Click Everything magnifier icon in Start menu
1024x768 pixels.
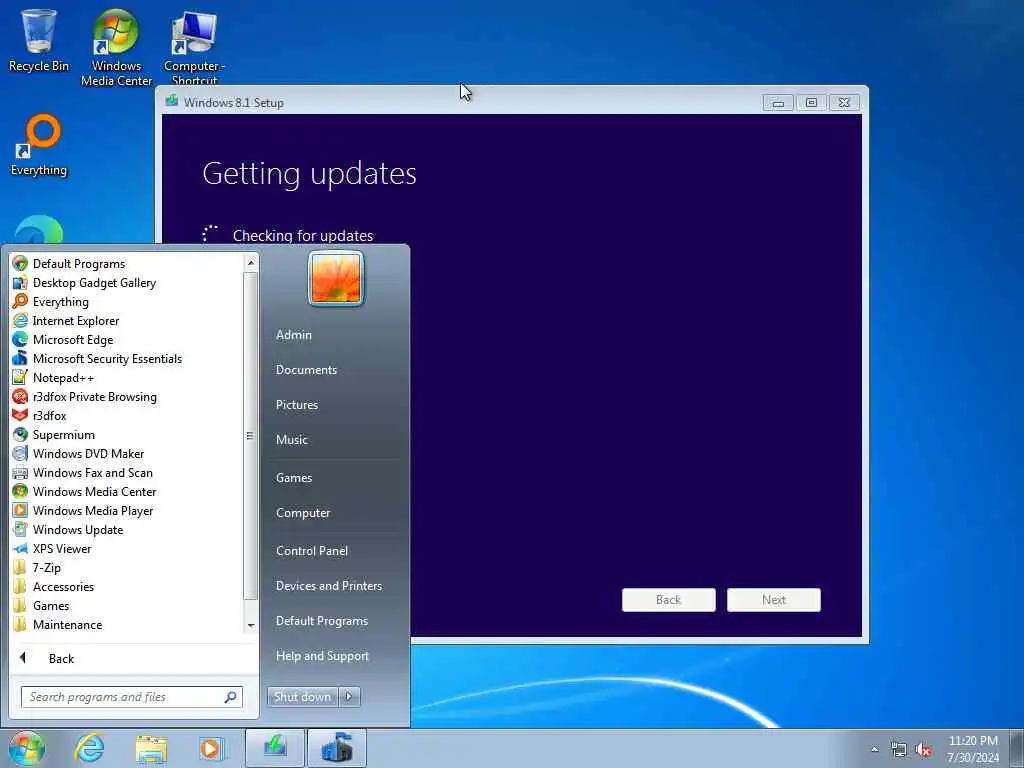[x=20, y=302]
